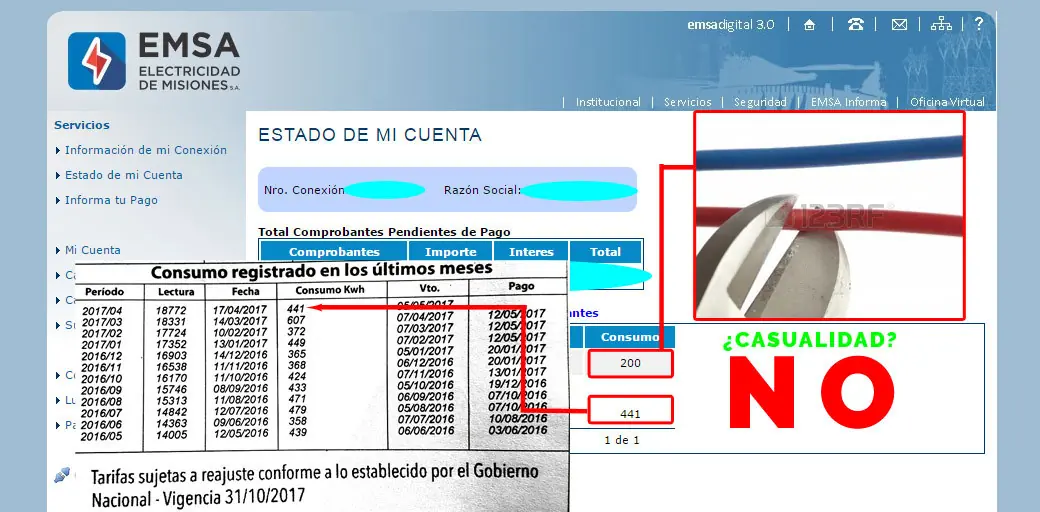Click the '1 de 1' pager text
Viewport: 1040px width, 512px height.
click(621, 440)
